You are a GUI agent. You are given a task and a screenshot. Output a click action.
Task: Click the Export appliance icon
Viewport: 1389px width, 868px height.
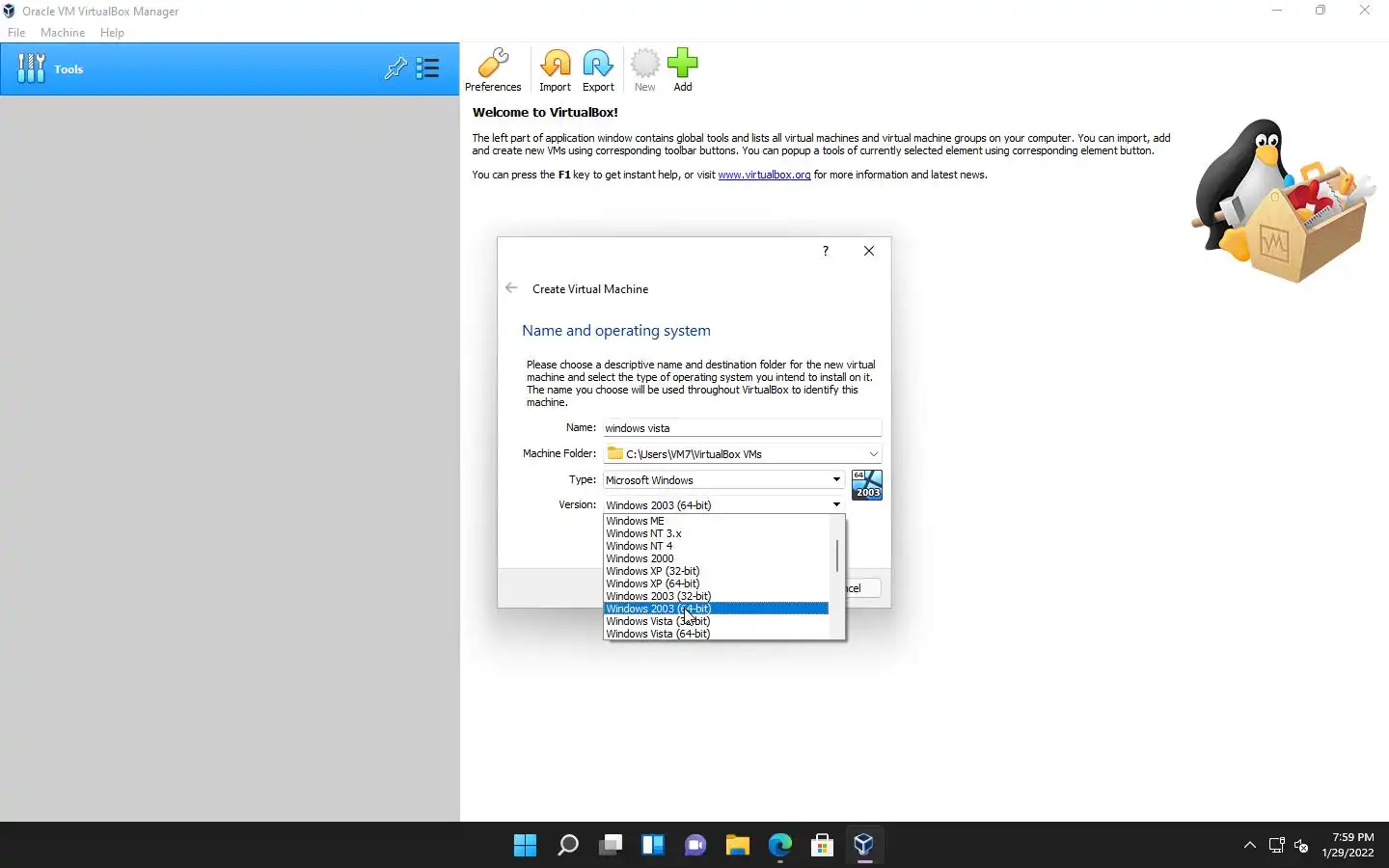(x=598, y=69)
